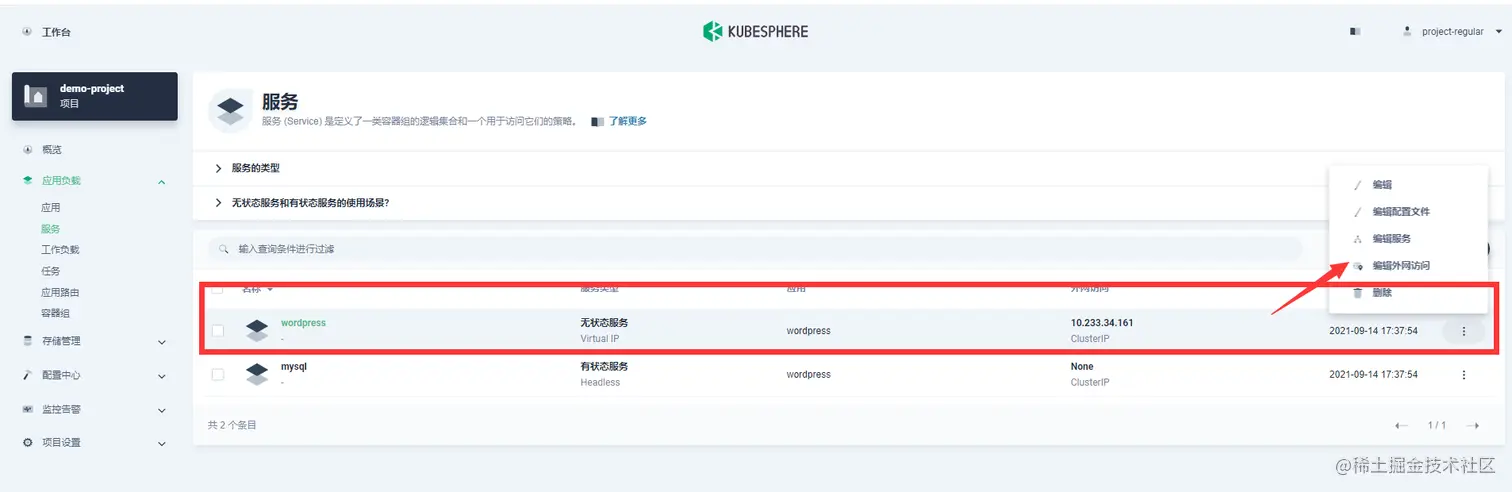This screenshot has width=1512, height=492.
Task: Open the project-regular user dropdown
Action: tap(1454, 32)
